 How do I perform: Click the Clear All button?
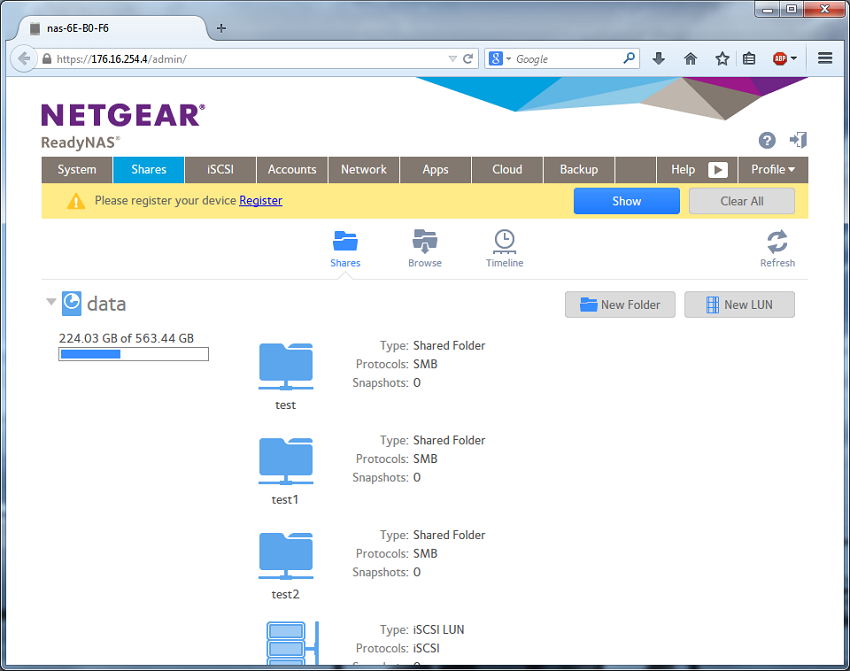(742, 201)
